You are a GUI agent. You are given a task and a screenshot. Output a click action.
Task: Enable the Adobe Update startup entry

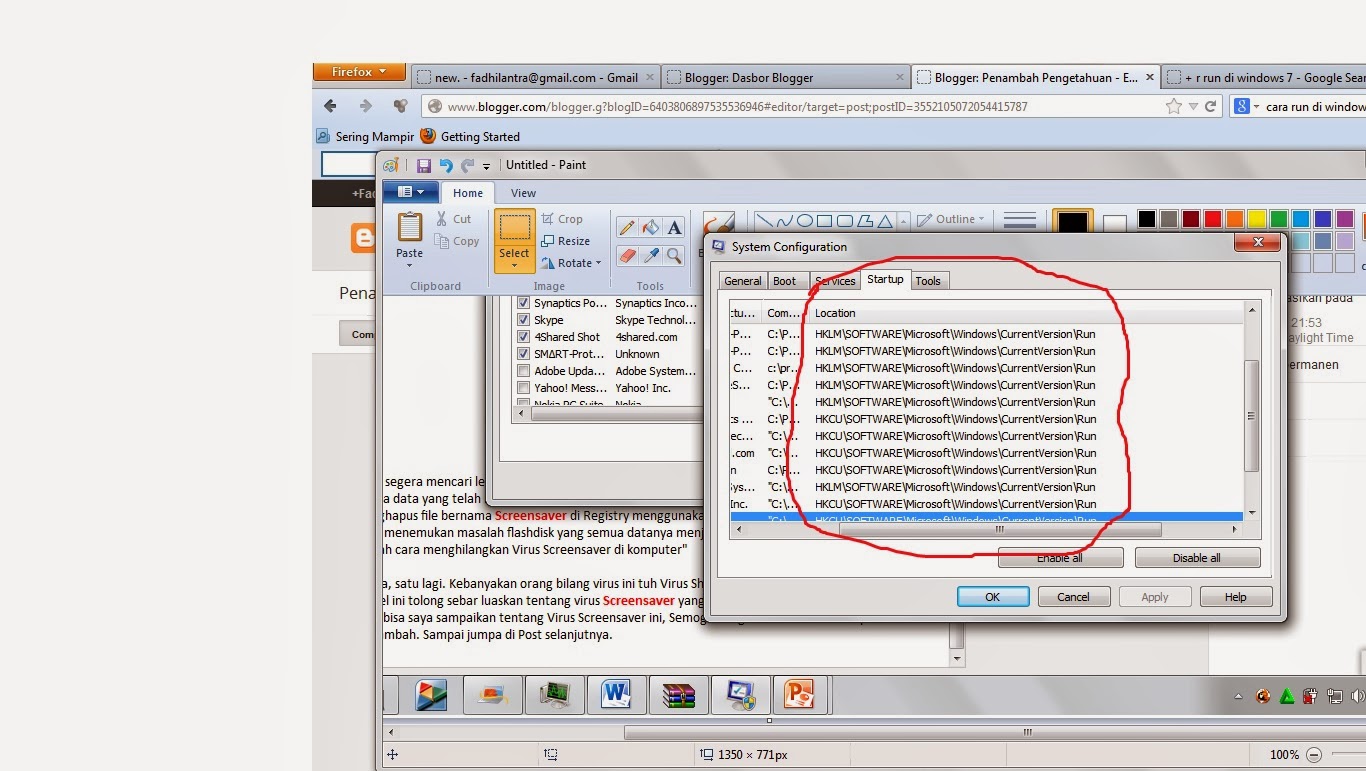coord(523,371)
